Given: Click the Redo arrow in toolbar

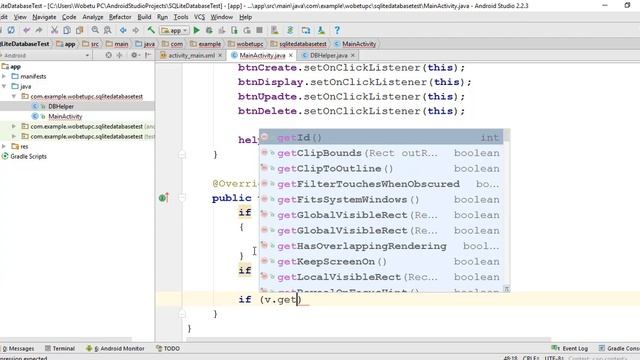Looking at the screenshot, I should click(x=39, y=30).
